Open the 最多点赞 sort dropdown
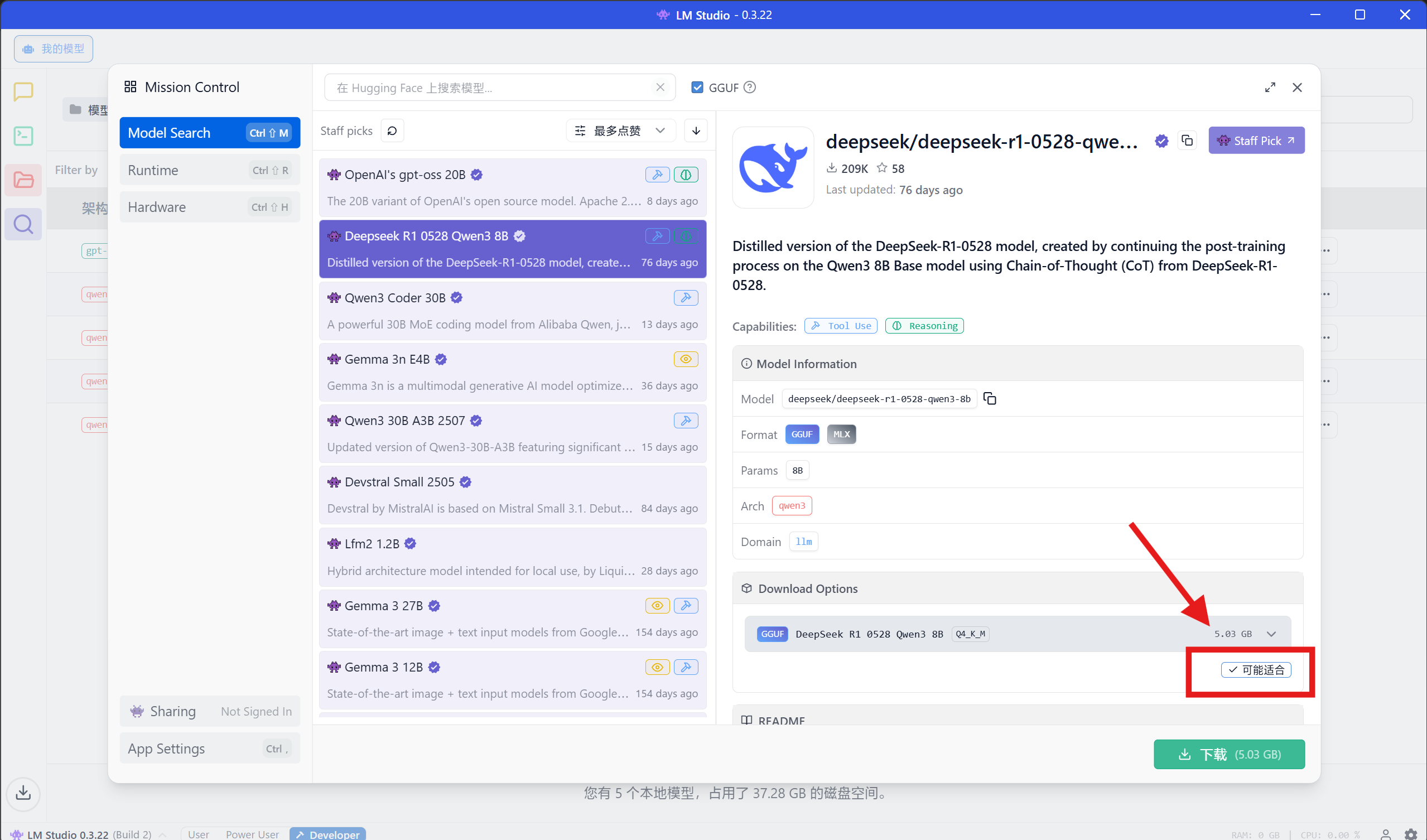 pos(620,131)
